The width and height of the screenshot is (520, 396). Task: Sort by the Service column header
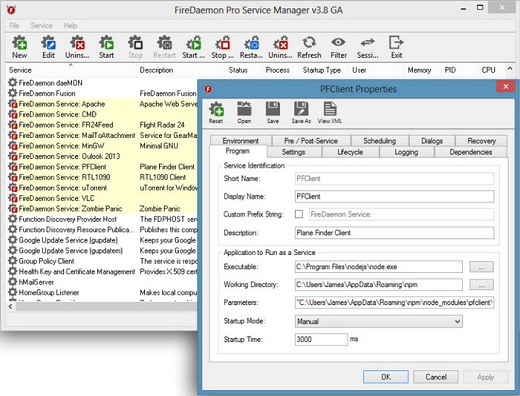point(71,70)
